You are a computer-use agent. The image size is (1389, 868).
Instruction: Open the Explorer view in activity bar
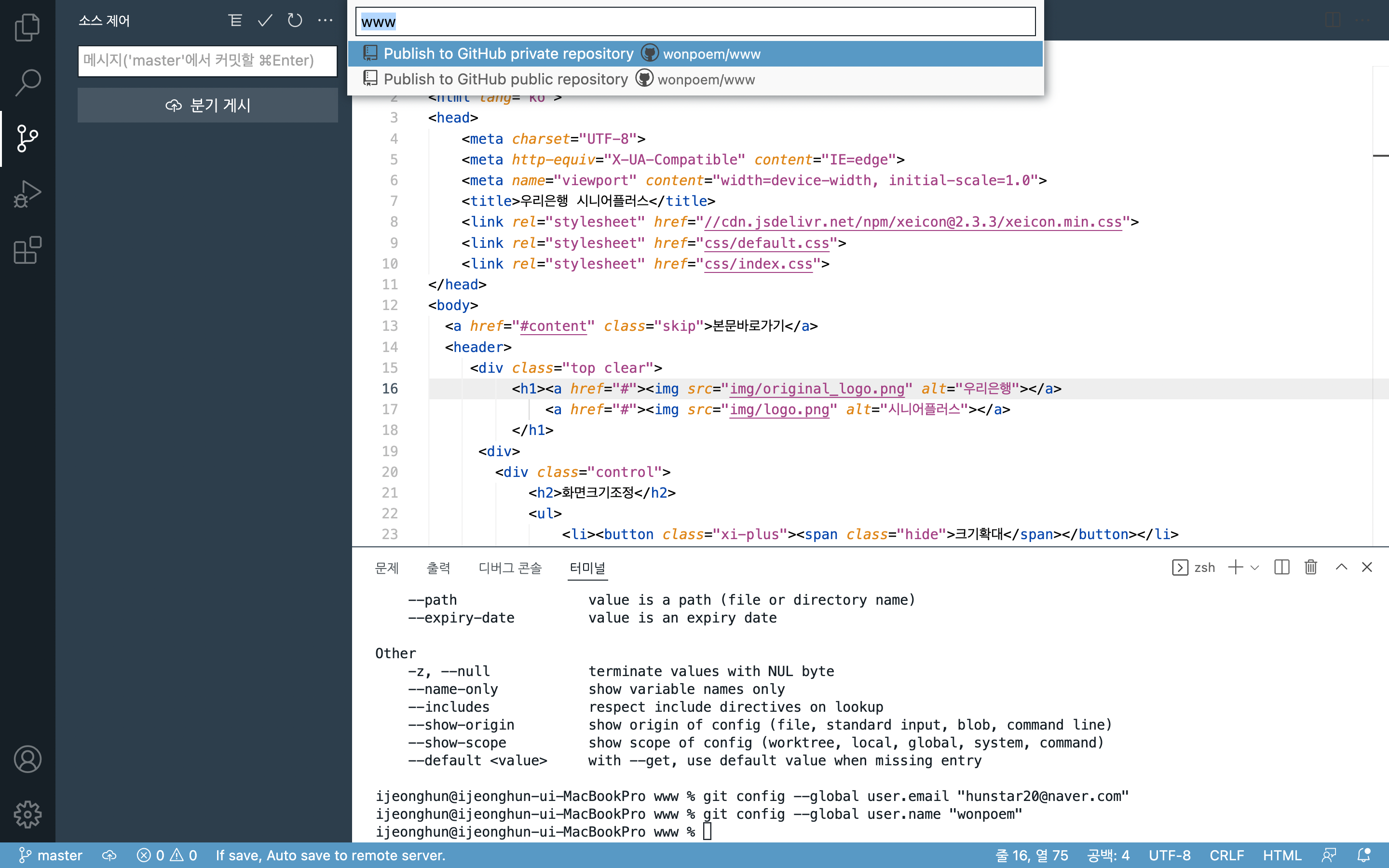pyautogui.click(x=27, y=27)
